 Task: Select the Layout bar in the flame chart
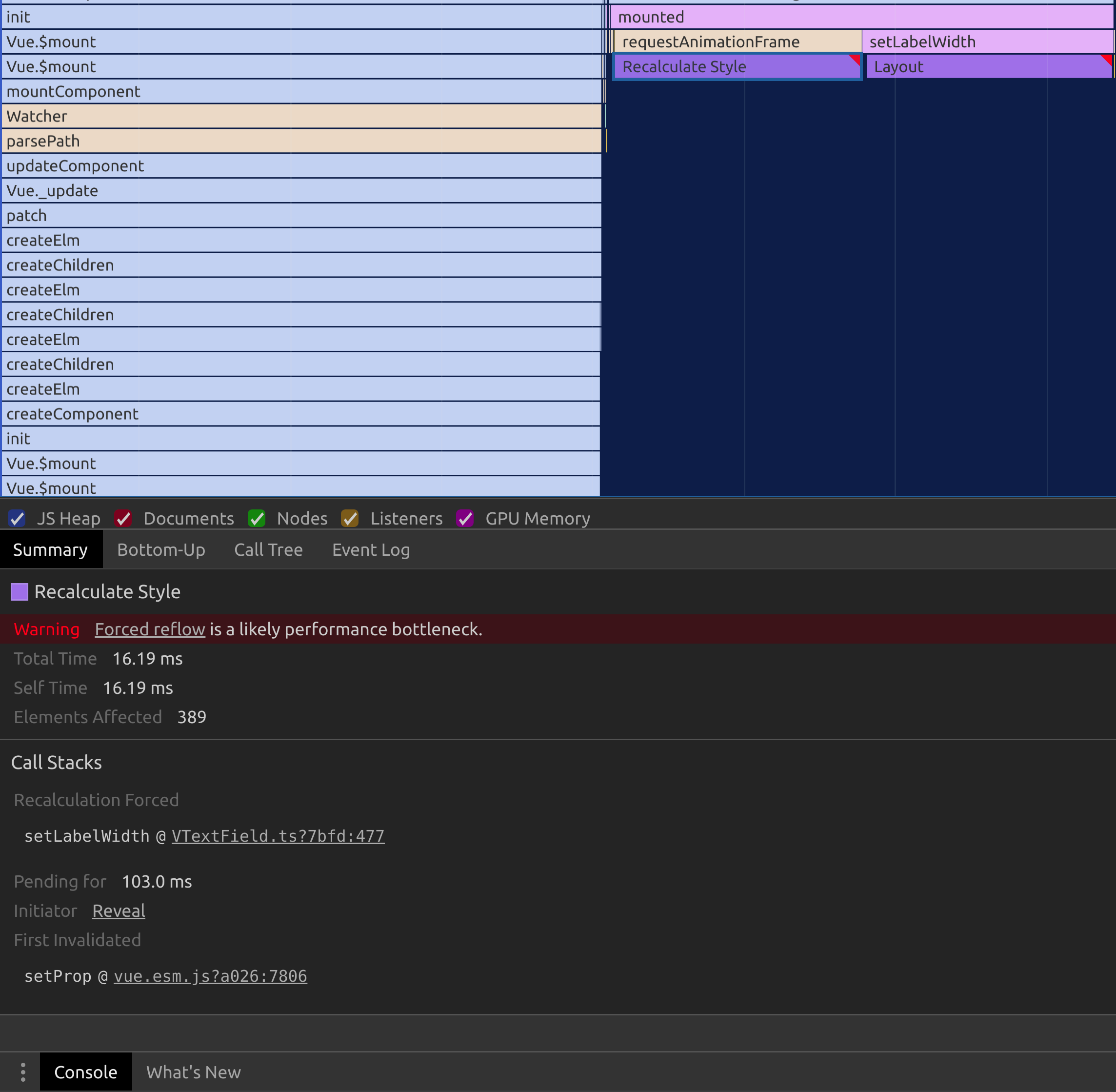click(x=975, y=66)
